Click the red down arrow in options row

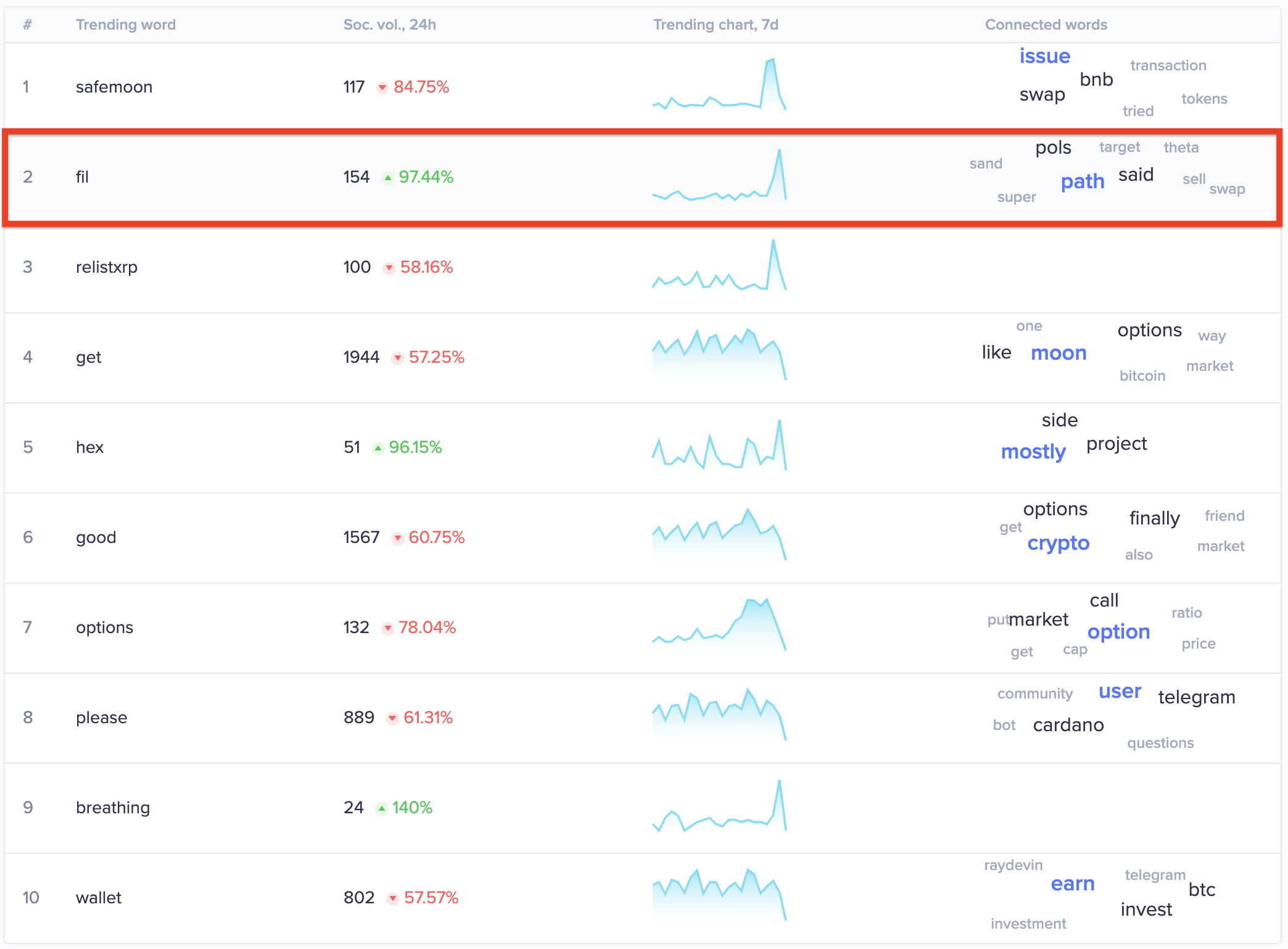point(387,628)
